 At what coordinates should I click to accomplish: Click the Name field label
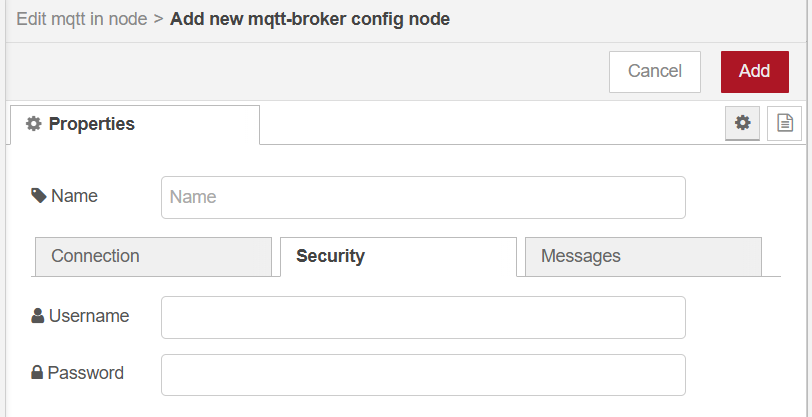click(x=74, y=196)
